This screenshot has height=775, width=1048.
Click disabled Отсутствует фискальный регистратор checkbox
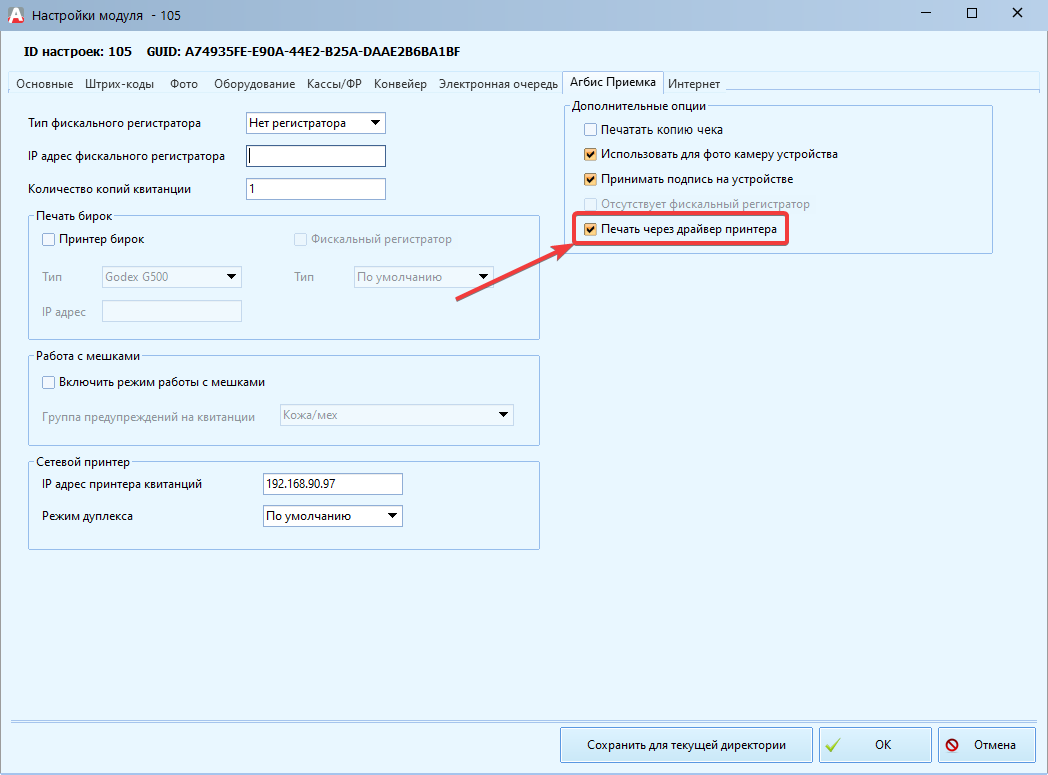tap(590, 204)
